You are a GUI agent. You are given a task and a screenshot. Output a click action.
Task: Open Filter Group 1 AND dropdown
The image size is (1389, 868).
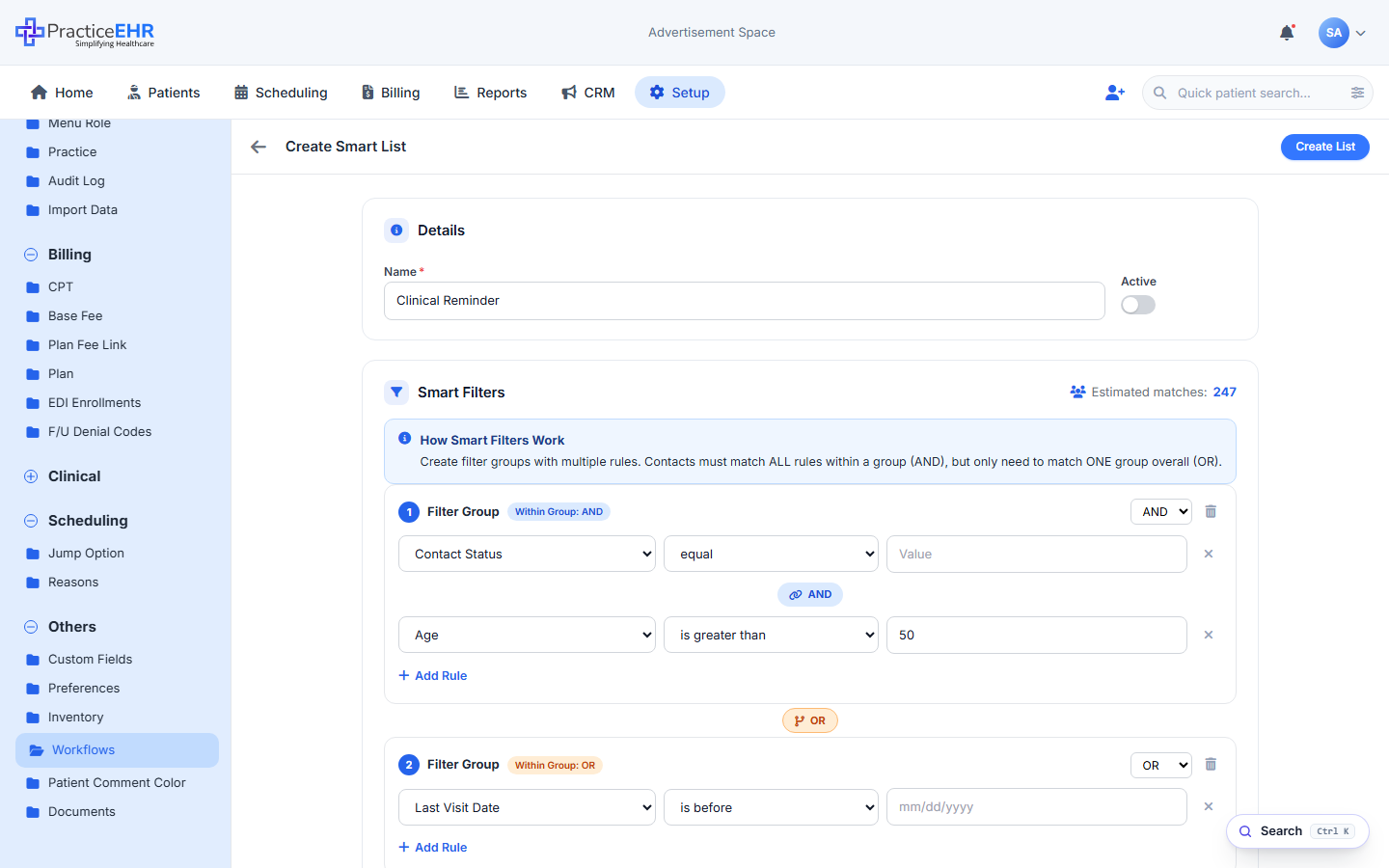pos(1161,511)
